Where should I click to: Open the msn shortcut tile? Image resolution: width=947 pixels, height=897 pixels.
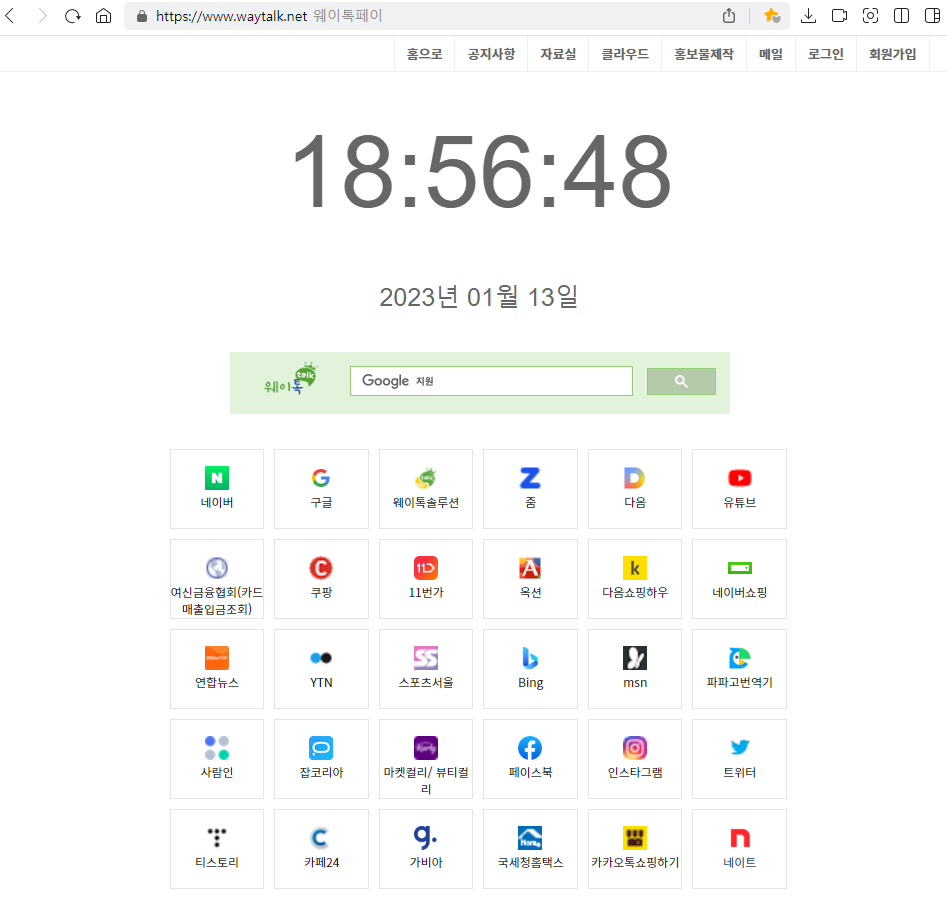[635, 669]
